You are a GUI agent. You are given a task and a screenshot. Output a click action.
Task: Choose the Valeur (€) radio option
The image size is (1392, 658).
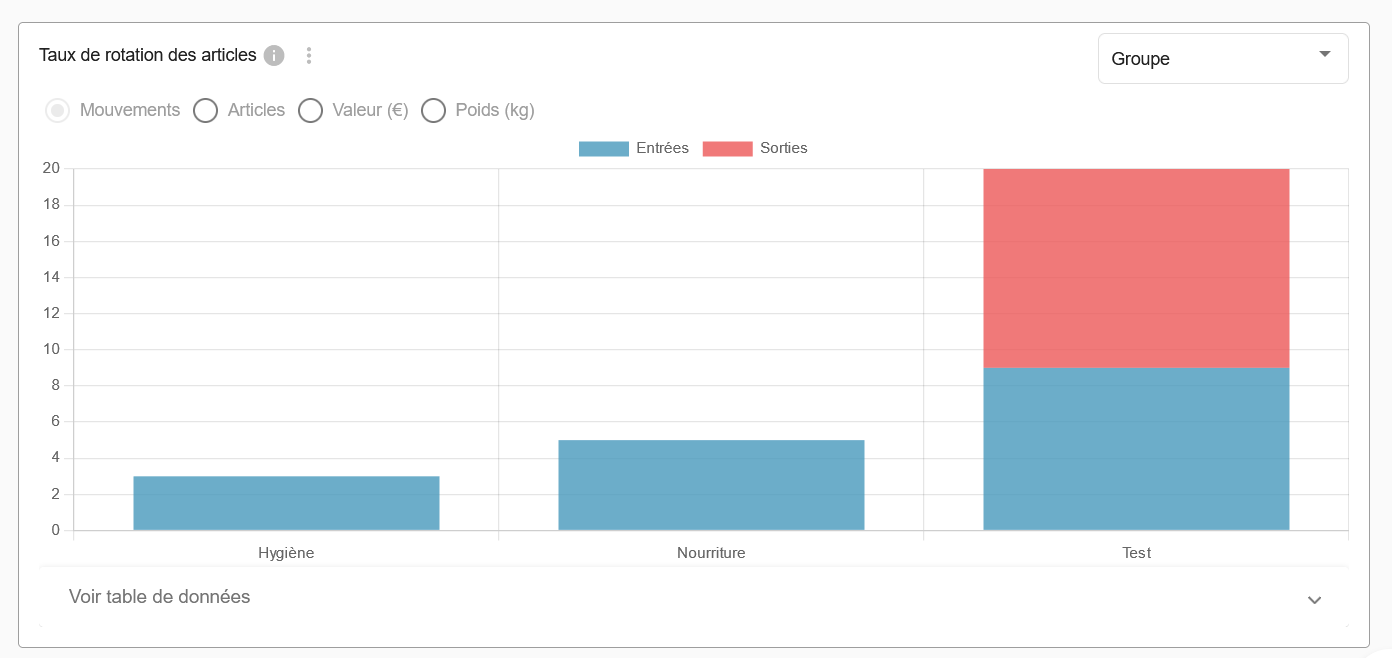pos(311,110)
